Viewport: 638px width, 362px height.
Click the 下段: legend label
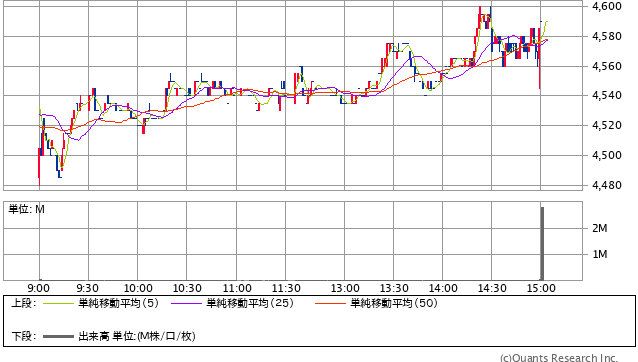pos(24,336)
